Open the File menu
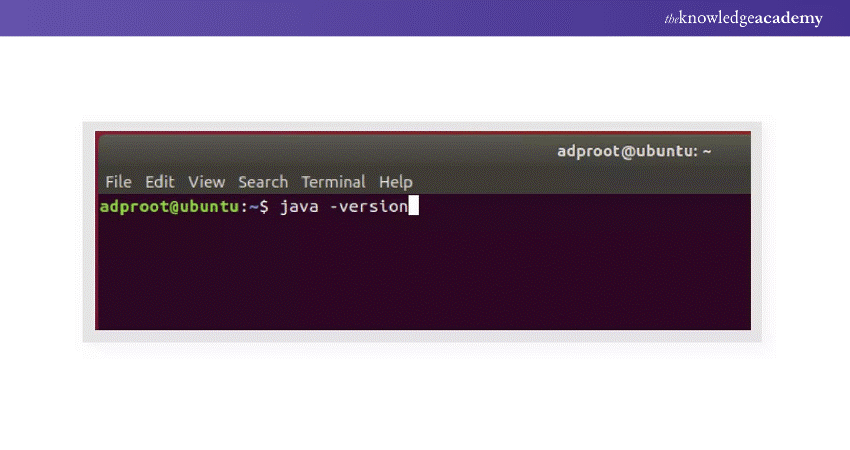Screen dimensions: 850x450 pyautogui.click(x=118, y=182)
